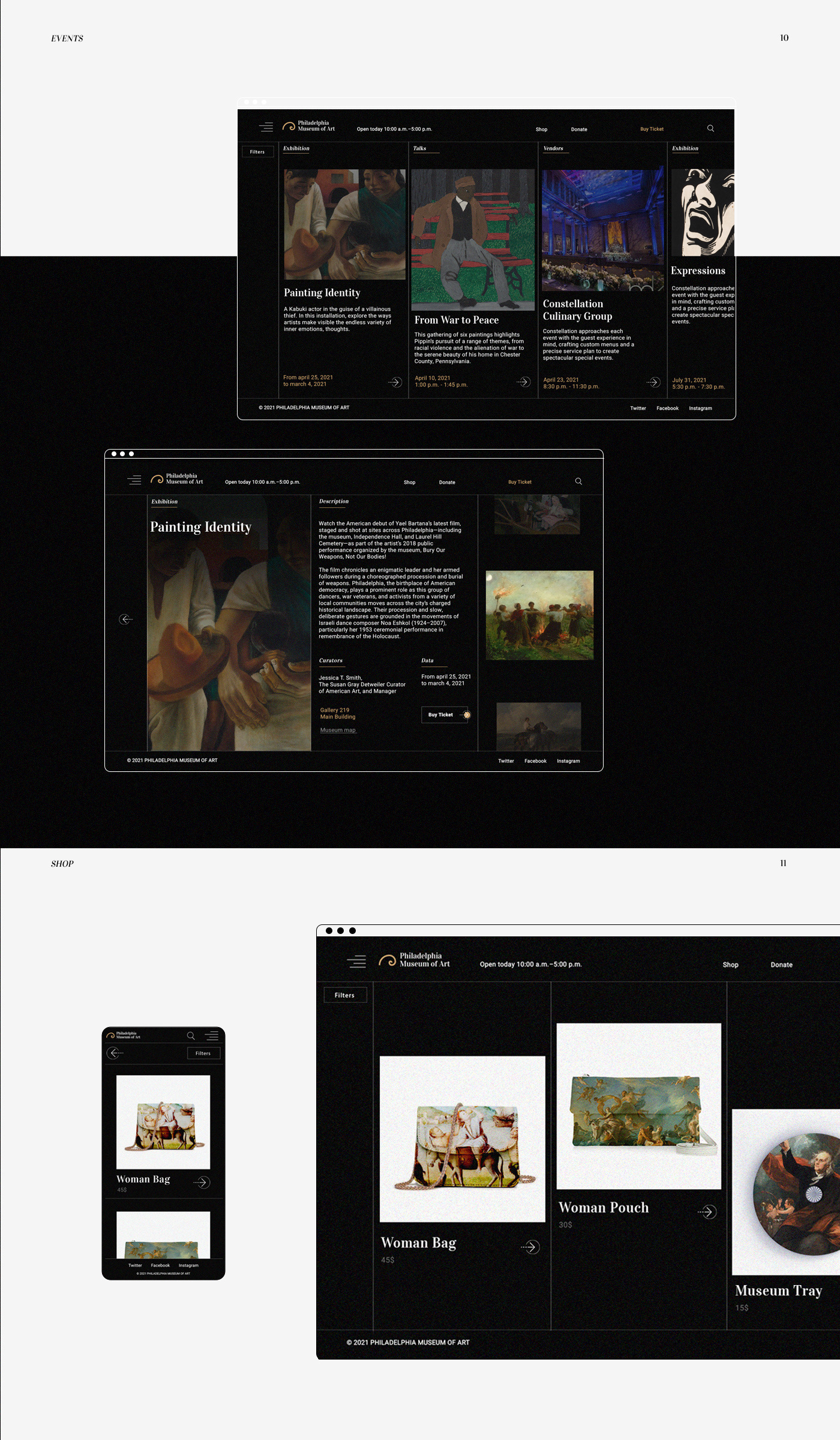
Task: Click Philadelphia Museum logo in events list window
Action: (x=308, y=126)
